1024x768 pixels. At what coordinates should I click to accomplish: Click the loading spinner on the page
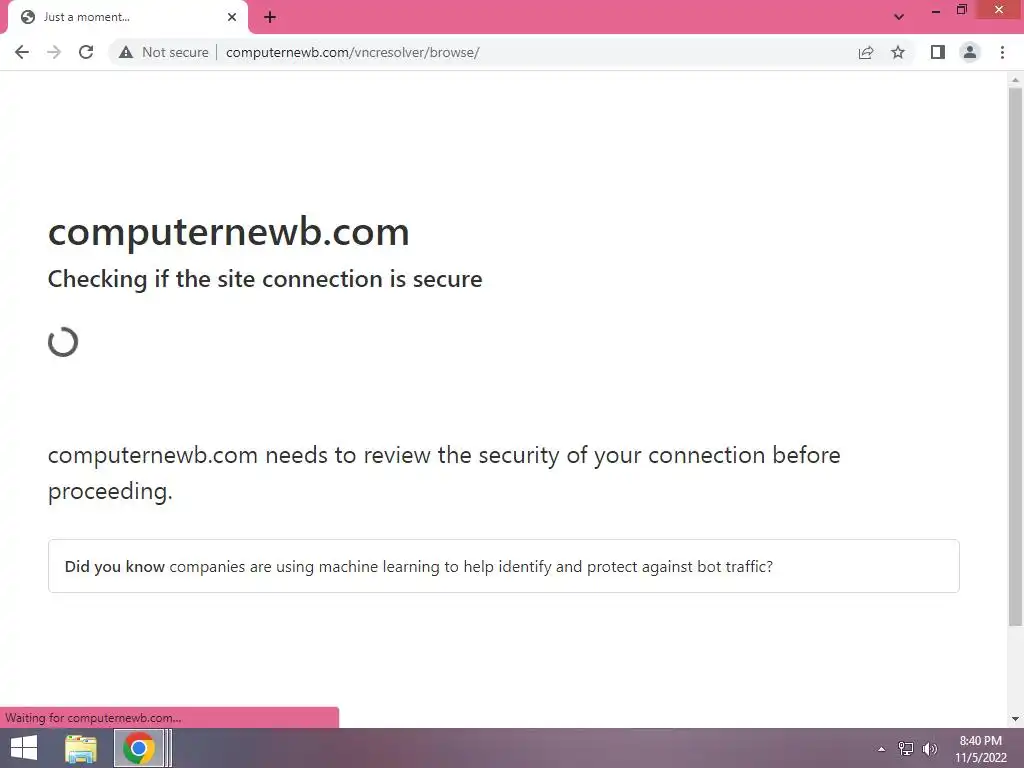[x=63, y=342]
